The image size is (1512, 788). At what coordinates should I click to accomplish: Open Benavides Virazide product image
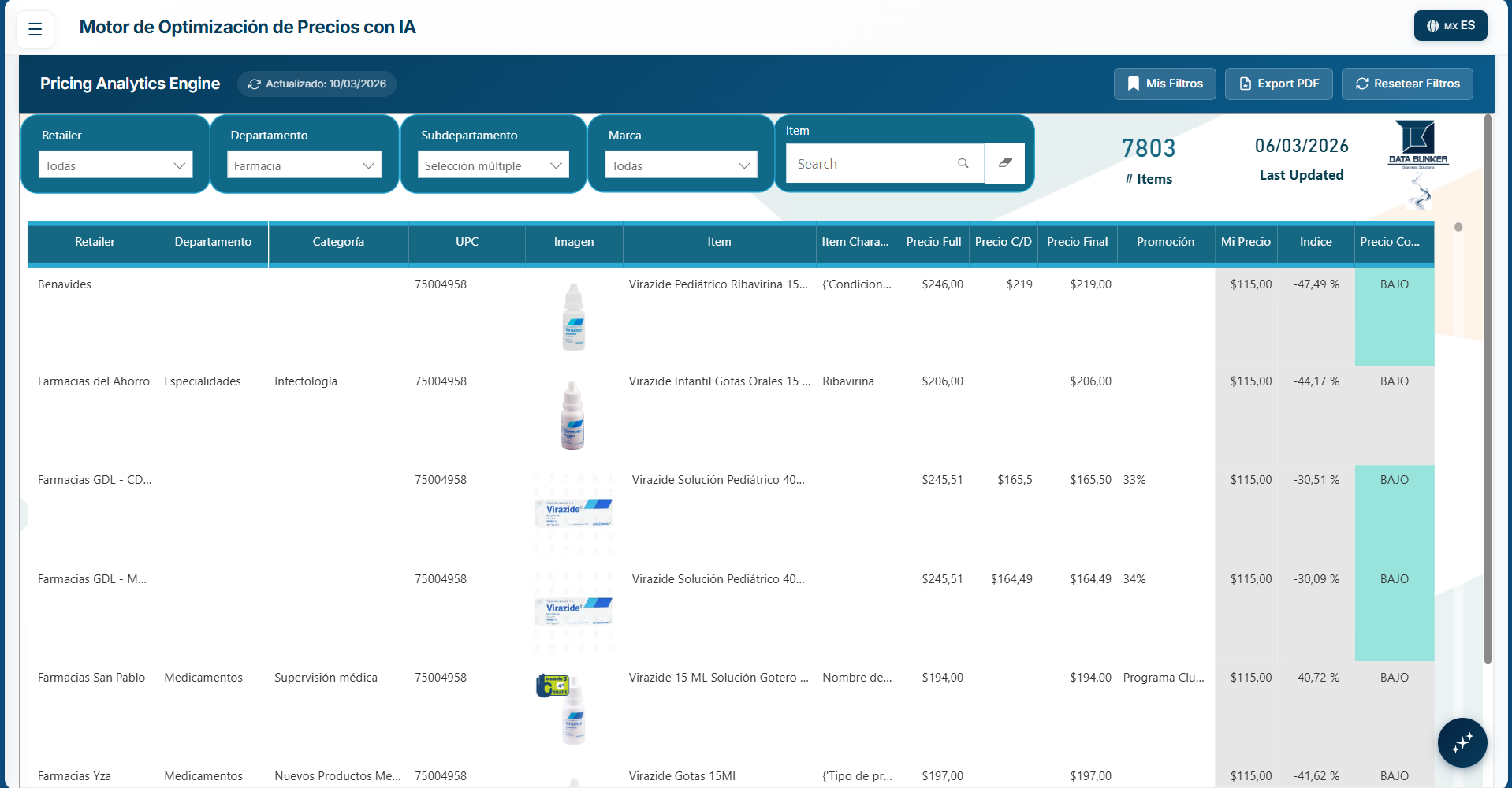[574, 317]
